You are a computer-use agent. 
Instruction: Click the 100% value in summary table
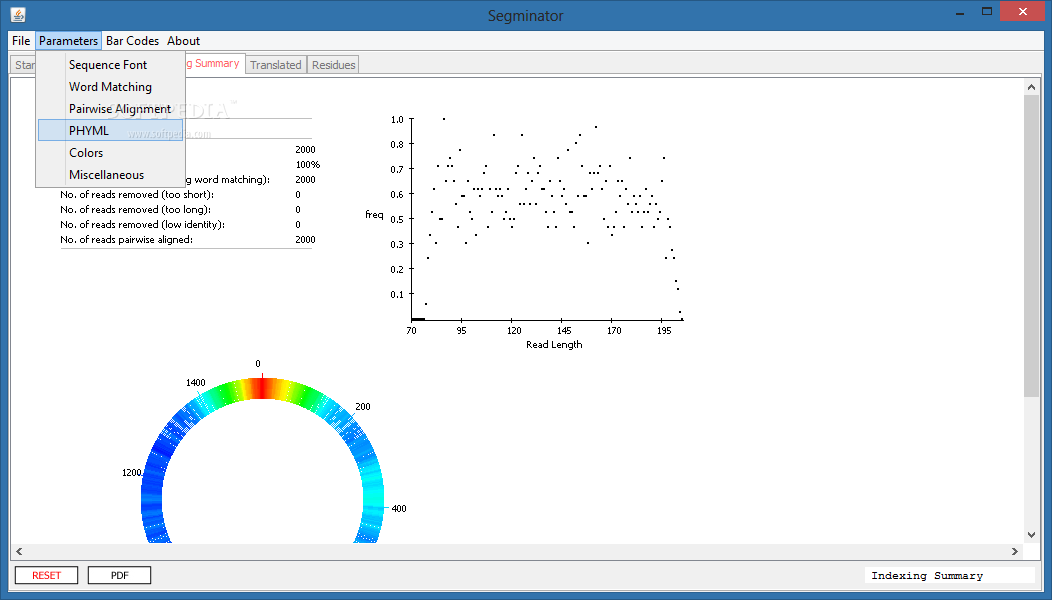pos(307,164)
